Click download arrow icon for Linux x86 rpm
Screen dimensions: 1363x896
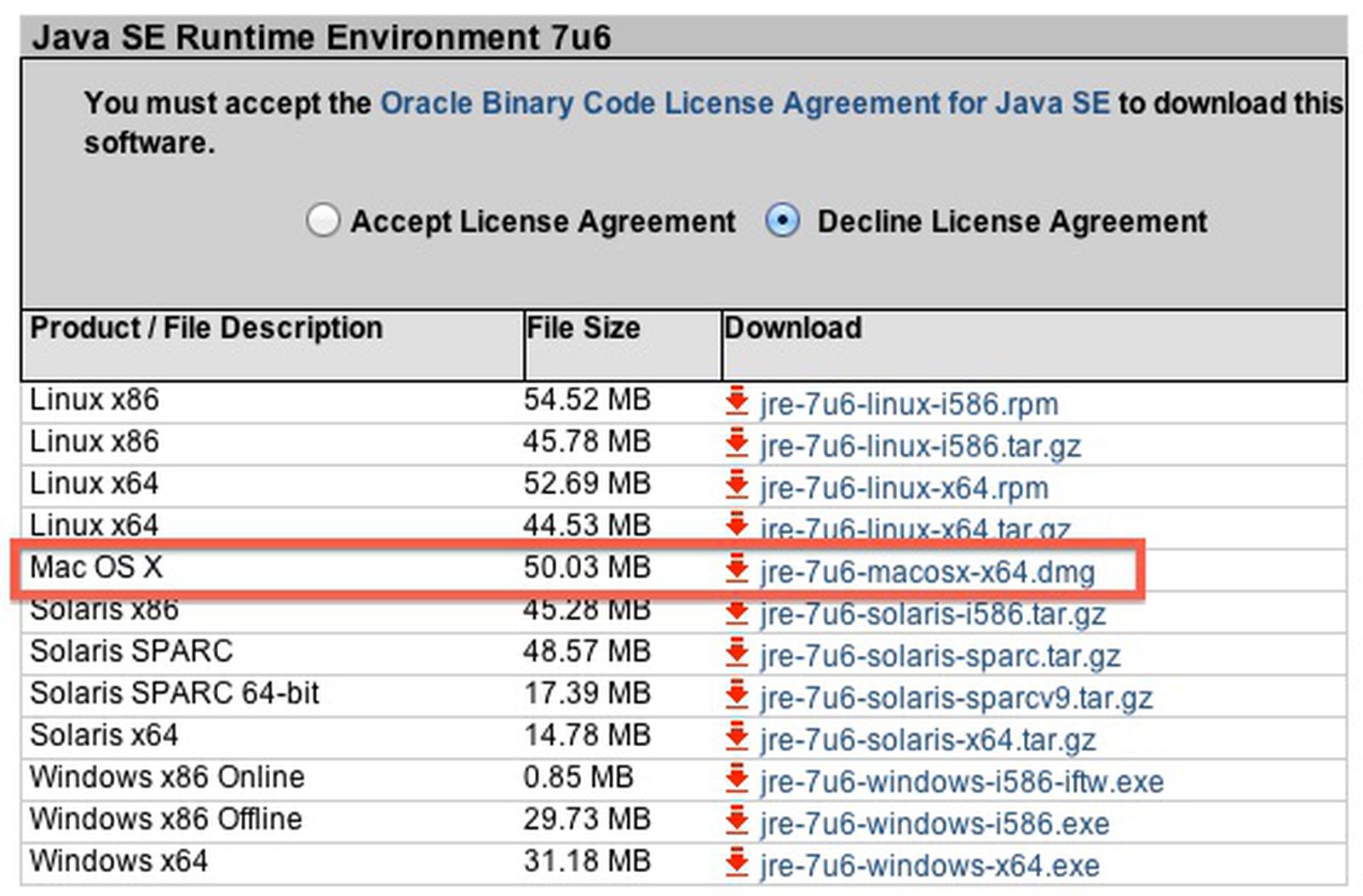[x=737, y=401]
